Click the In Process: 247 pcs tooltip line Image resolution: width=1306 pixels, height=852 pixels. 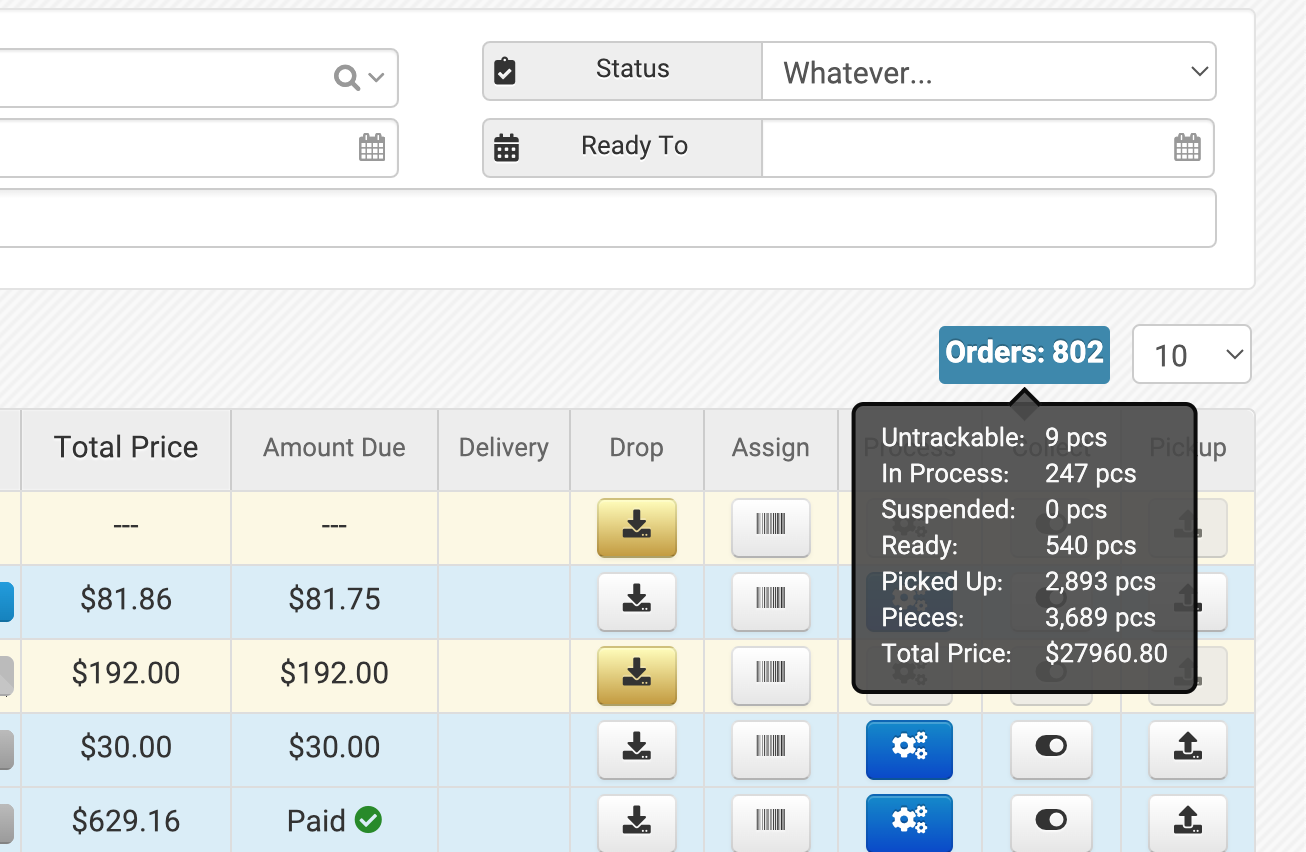[1008, 475]
